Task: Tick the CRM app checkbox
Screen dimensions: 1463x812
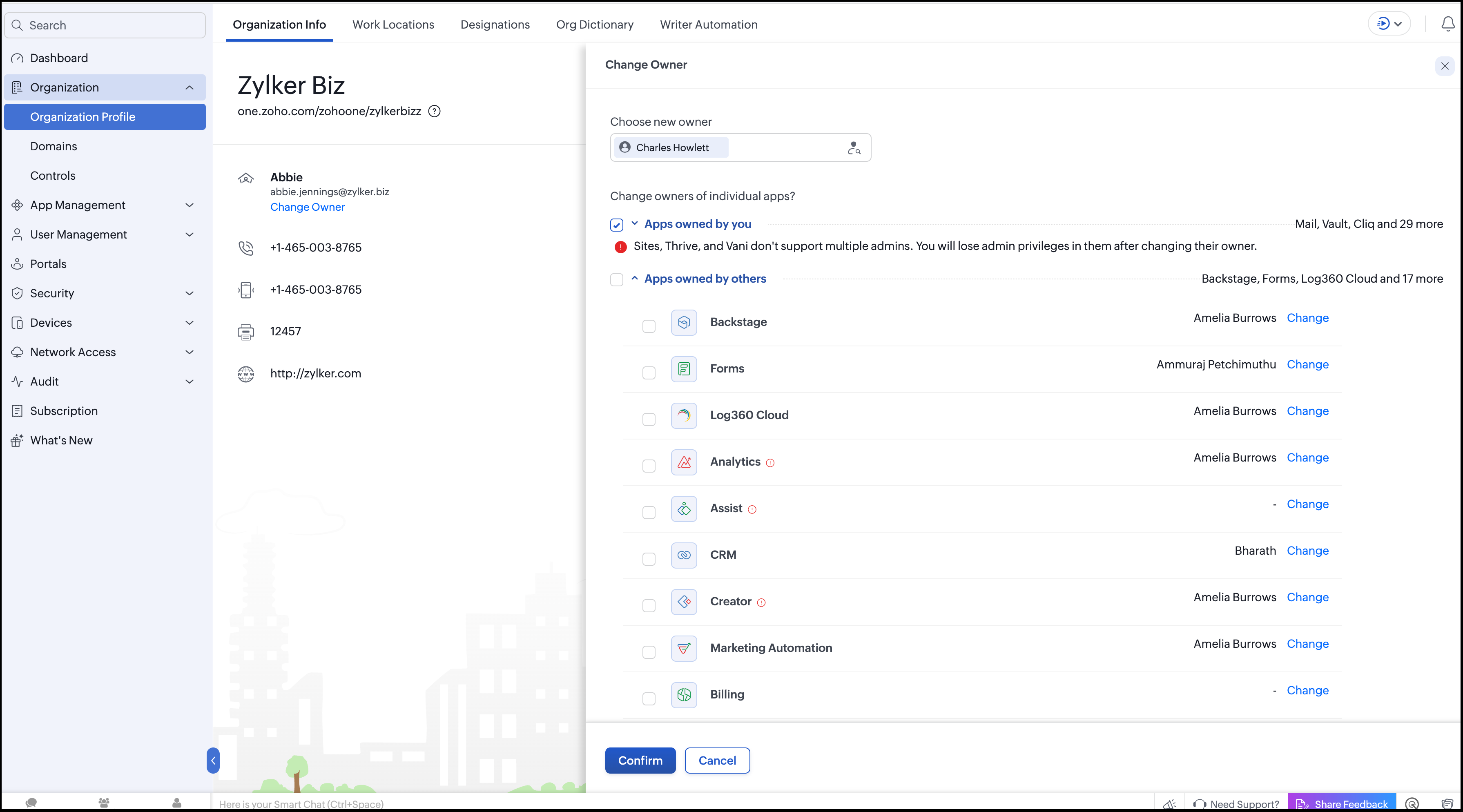Action: click(649, 559)
